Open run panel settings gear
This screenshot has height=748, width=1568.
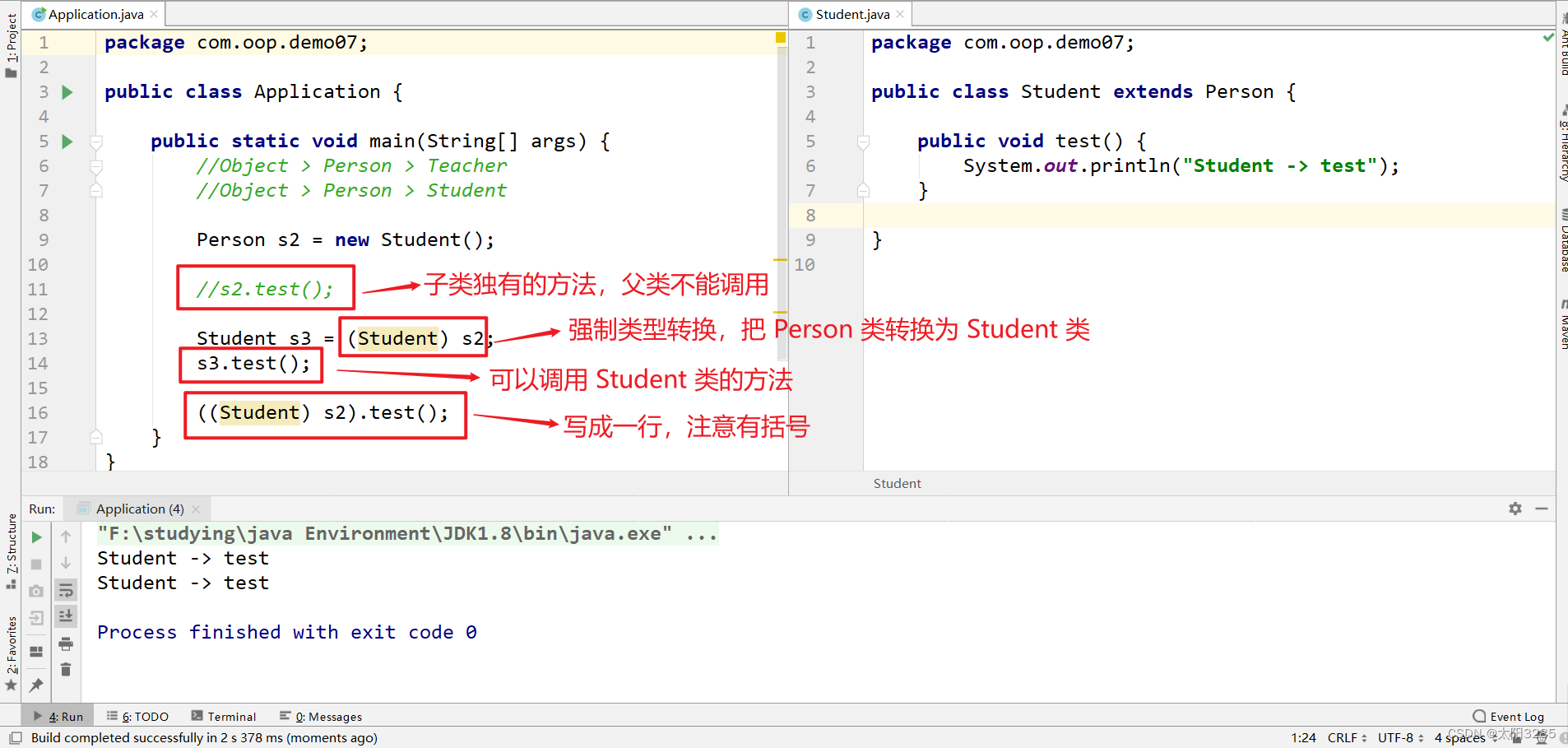pos(1515,509)
